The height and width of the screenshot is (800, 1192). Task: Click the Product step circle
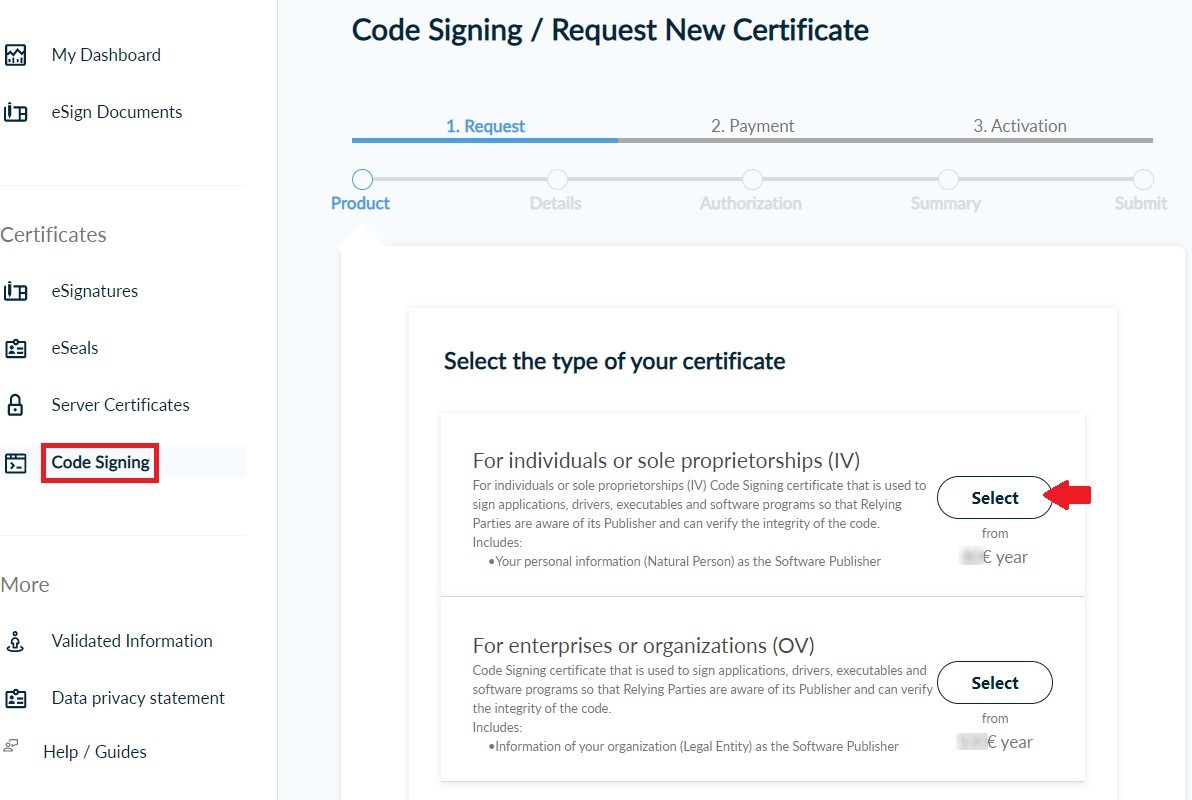(363, 179)
